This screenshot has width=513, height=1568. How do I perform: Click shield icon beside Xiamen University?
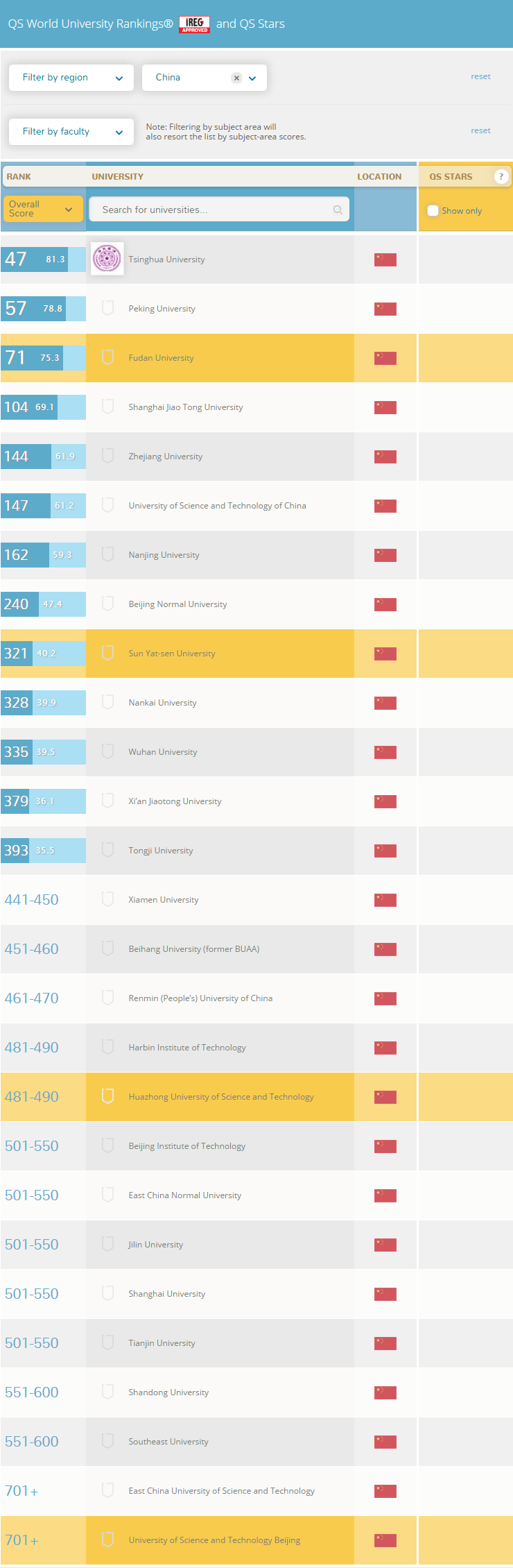107,899
